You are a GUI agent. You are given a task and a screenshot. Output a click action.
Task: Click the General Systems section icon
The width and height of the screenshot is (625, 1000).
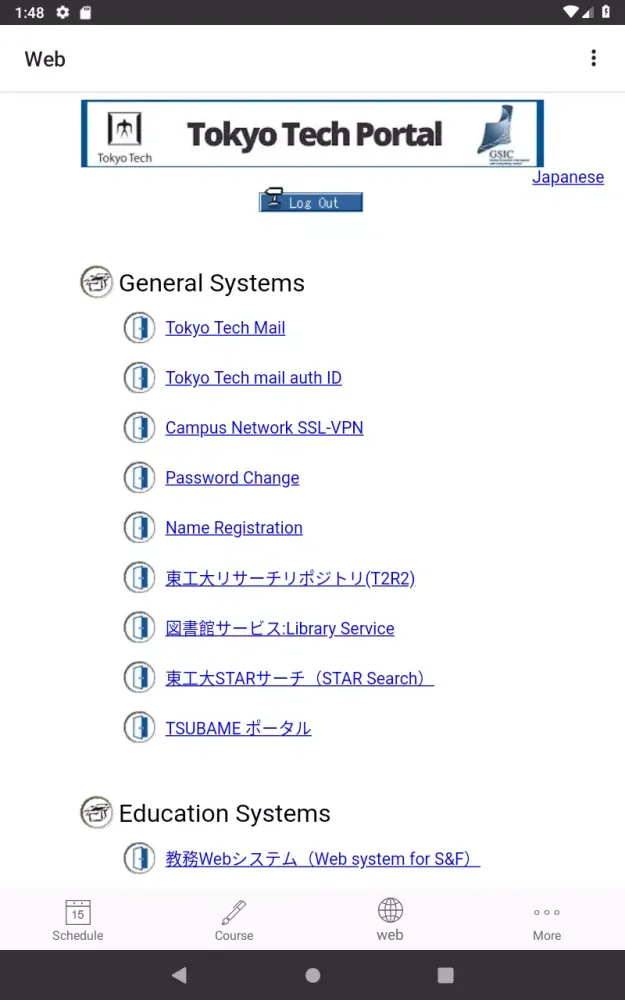96,283
